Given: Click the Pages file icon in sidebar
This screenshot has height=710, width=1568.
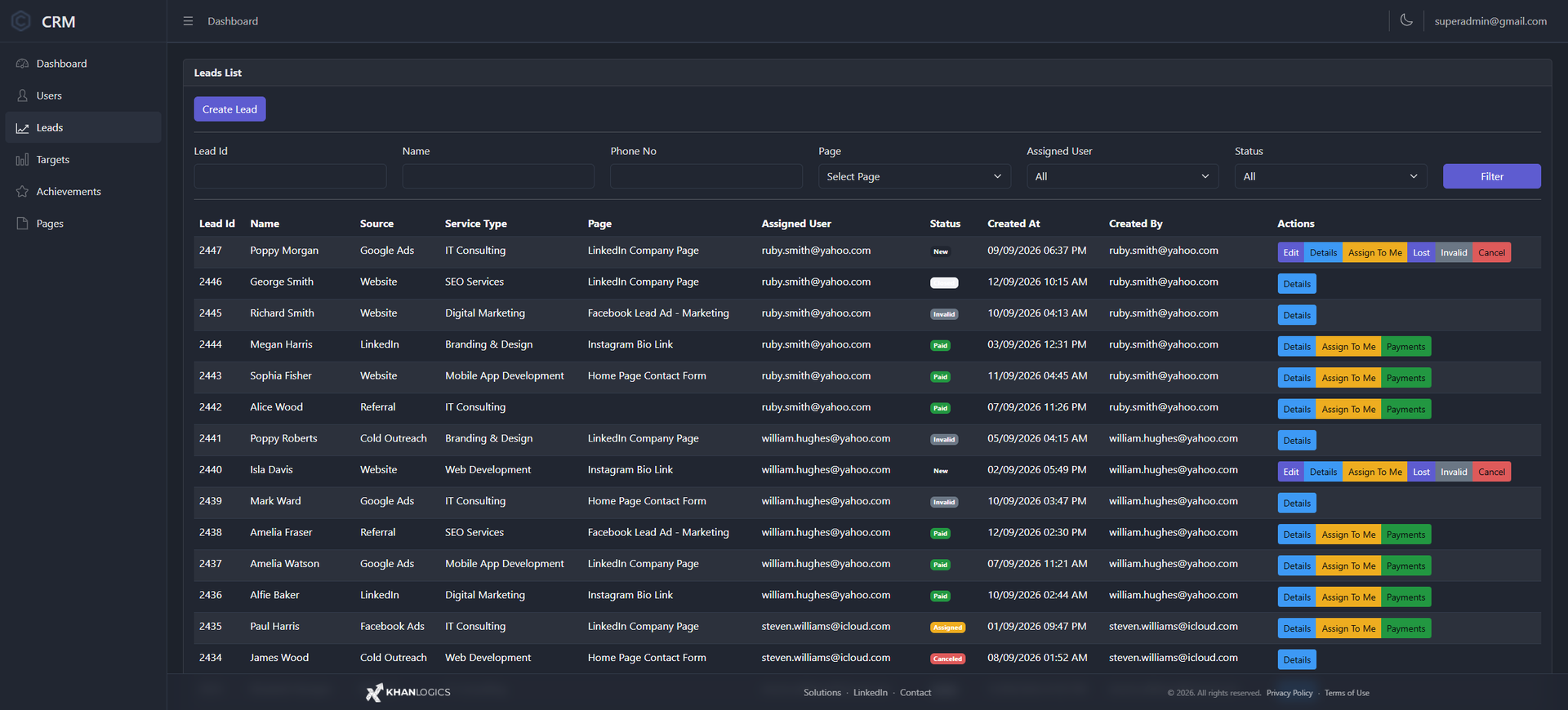Looking at the screenshot, I should pos(22,224).
